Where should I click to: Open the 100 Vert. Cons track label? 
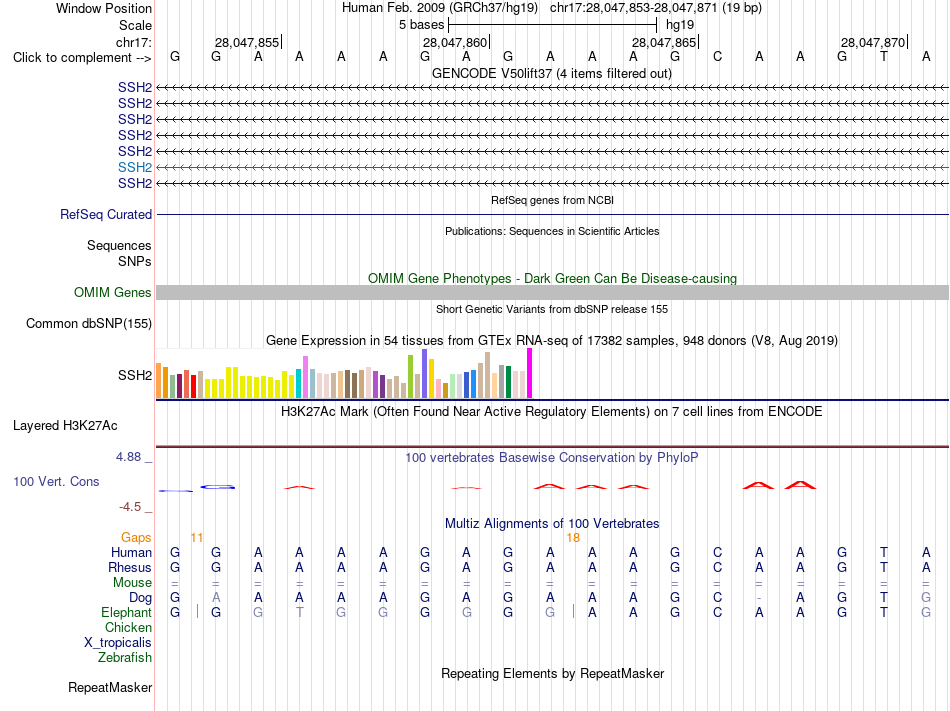(56, 481)
